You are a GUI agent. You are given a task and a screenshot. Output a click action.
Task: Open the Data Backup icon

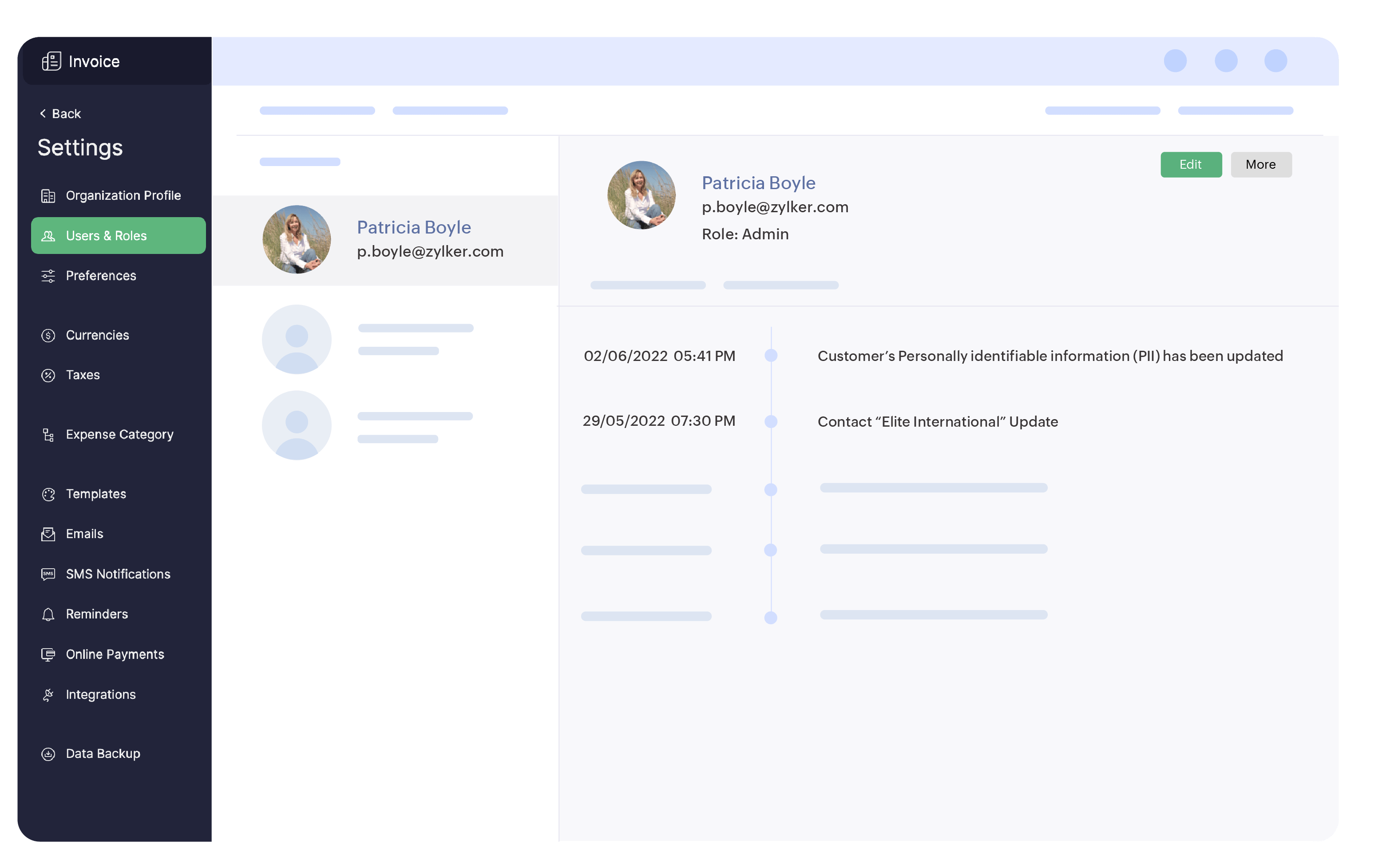[48, 753]
